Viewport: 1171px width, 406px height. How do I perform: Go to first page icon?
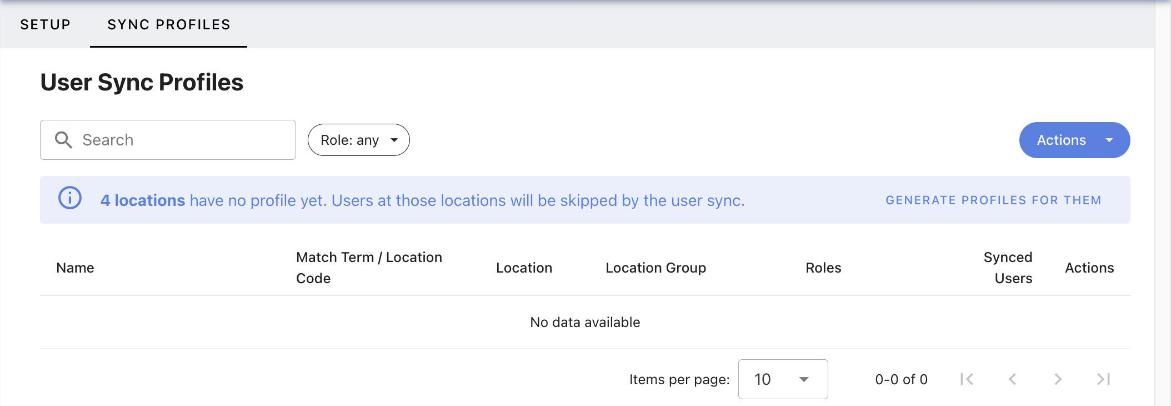click(x=966, y=379)
